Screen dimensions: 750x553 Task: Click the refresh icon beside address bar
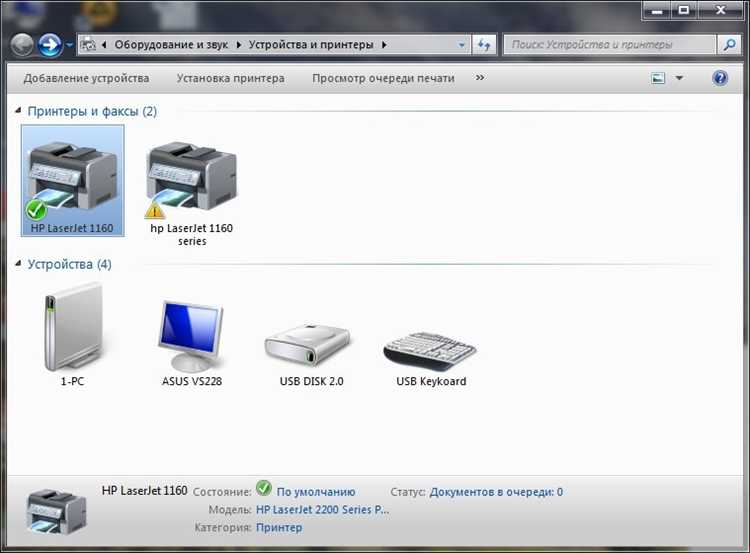[x=484, y=45]
